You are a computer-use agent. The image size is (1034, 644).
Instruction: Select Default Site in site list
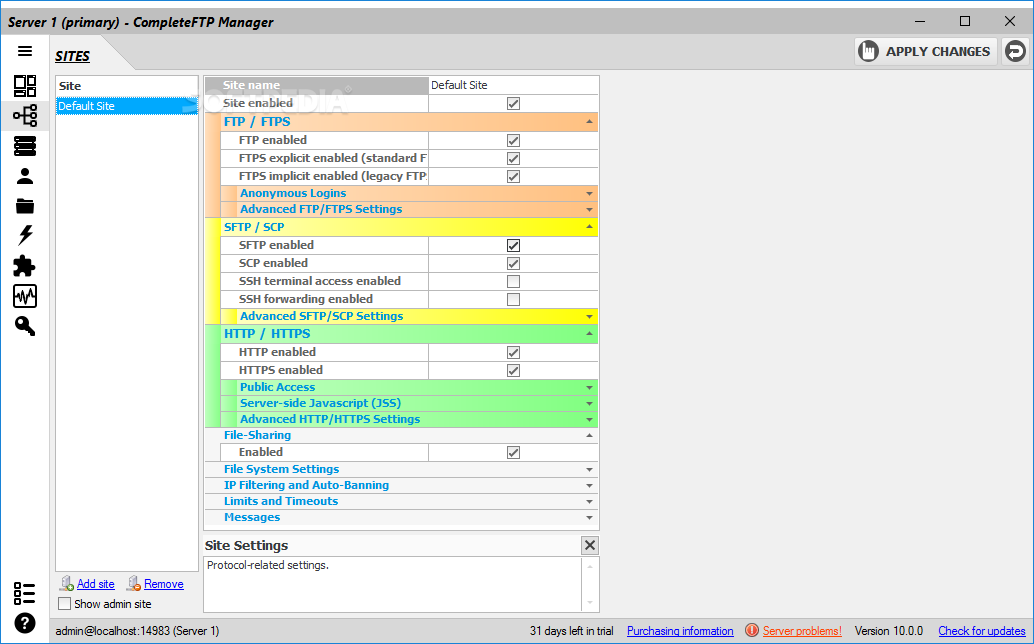point(127,105)
